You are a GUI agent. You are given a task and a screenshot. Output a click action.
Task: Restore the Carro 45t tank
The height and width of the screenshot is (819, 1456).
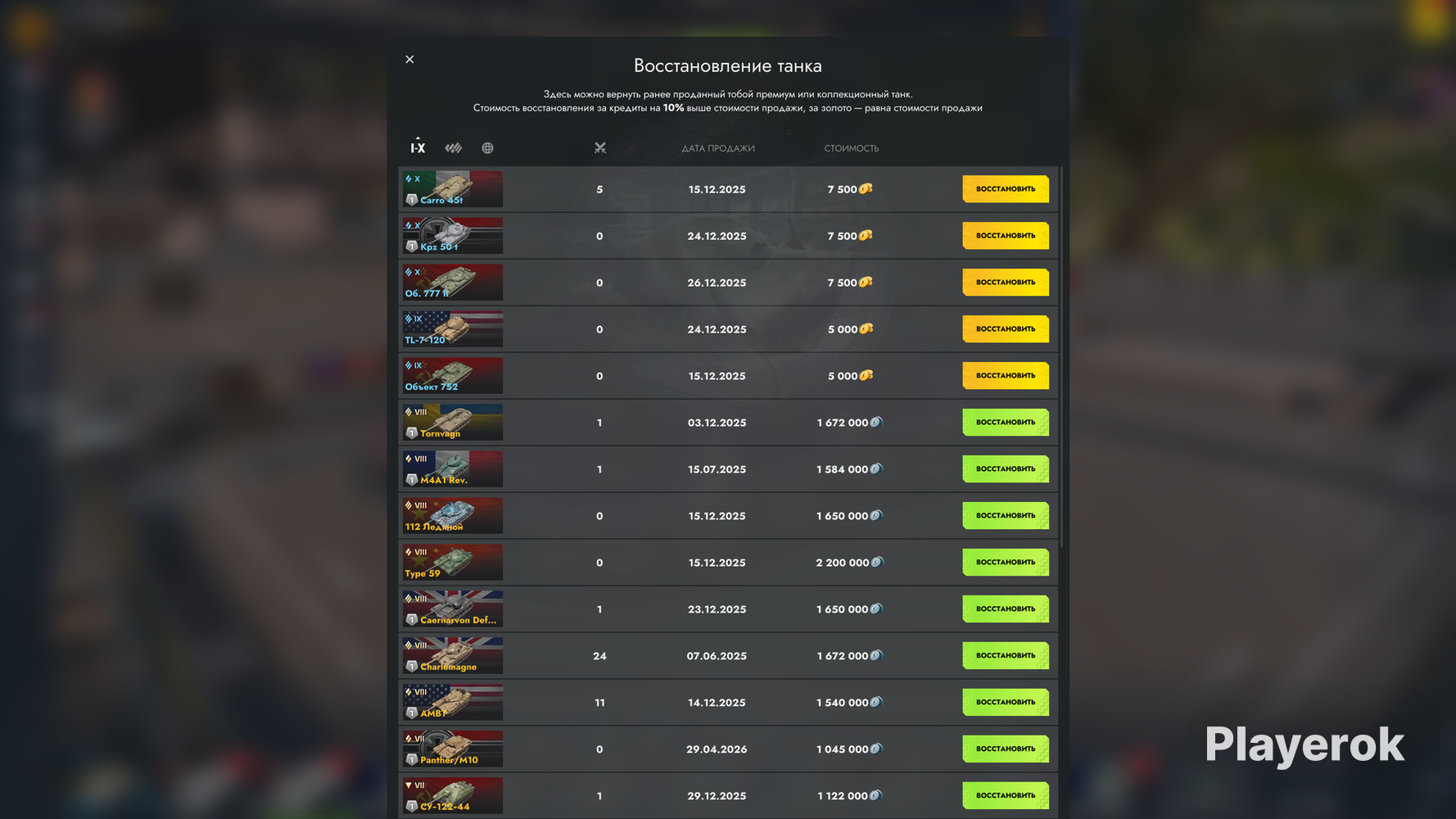point(1006,189)
